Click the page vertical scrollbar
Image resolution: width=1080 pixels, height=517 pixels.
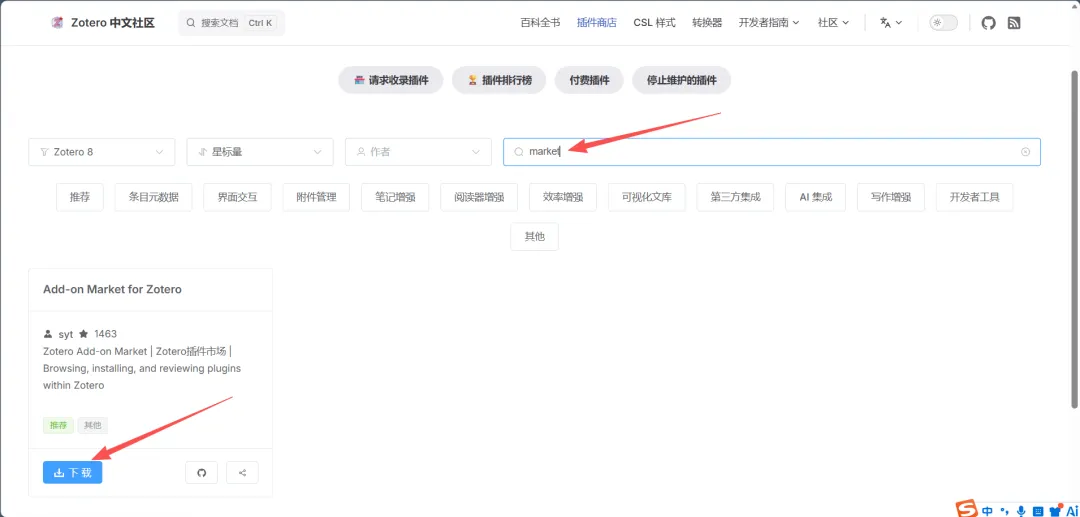tap(1074, 238)
